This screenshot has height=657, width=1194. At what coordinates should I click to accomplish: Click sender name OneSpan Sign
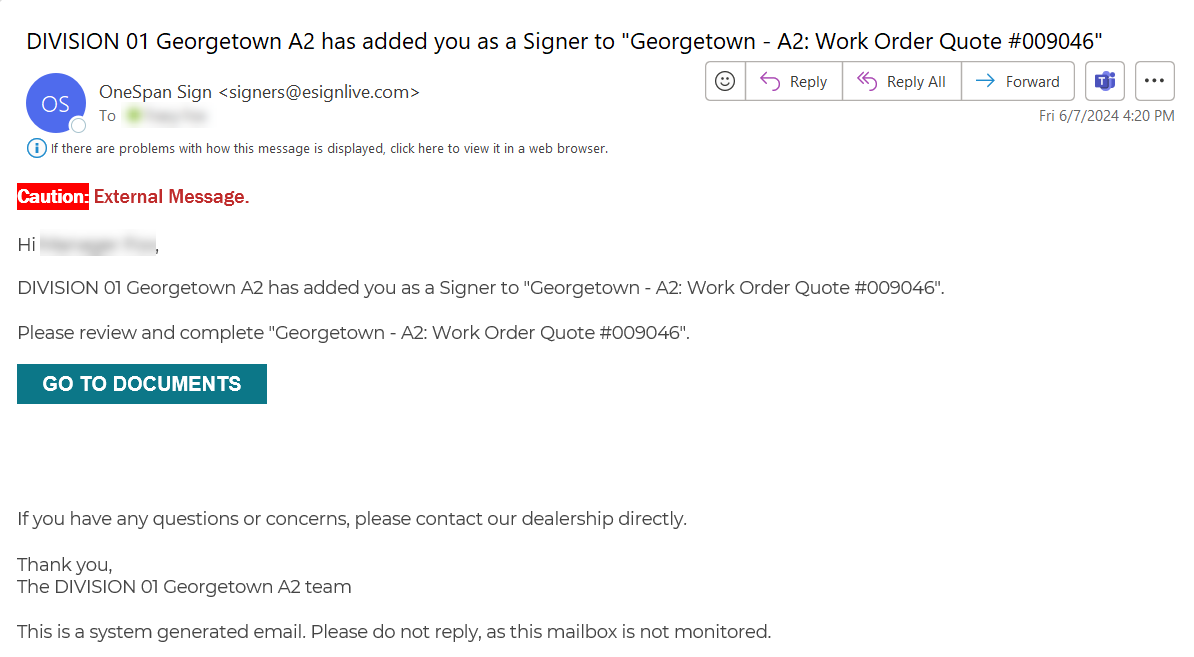(x=155, y=92)
